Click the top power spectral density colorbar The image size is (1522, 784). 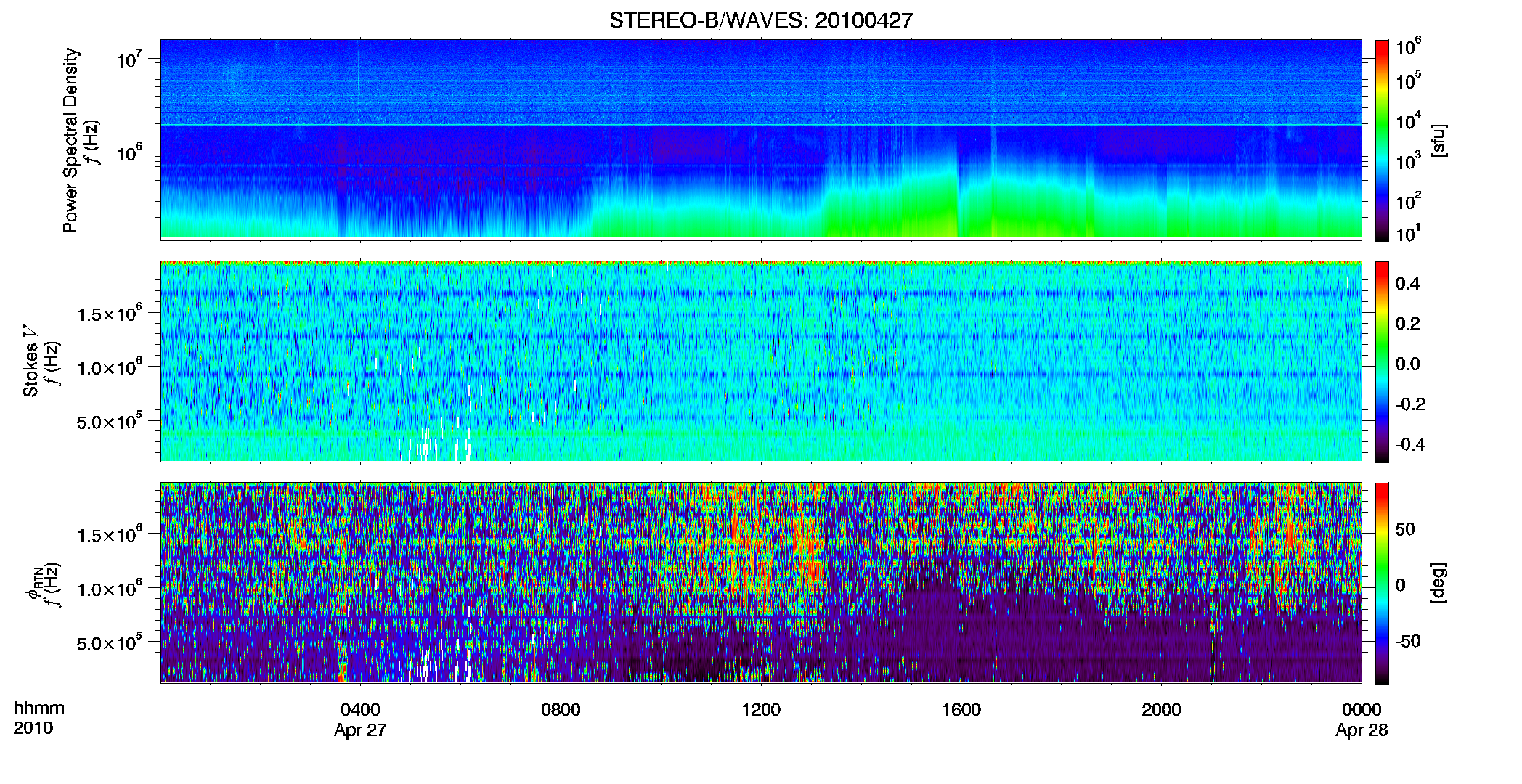1382,140
